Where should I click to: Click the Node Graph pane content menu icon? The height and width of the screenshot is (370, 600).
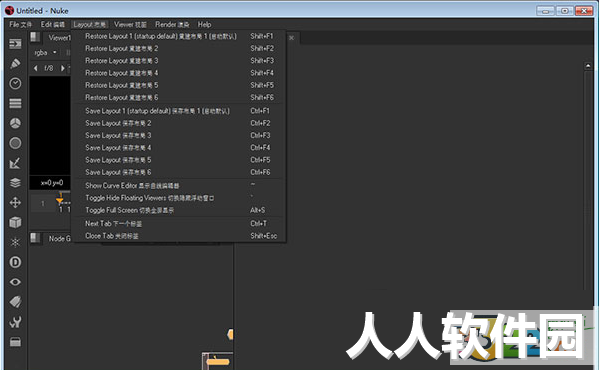pos(35,238)
